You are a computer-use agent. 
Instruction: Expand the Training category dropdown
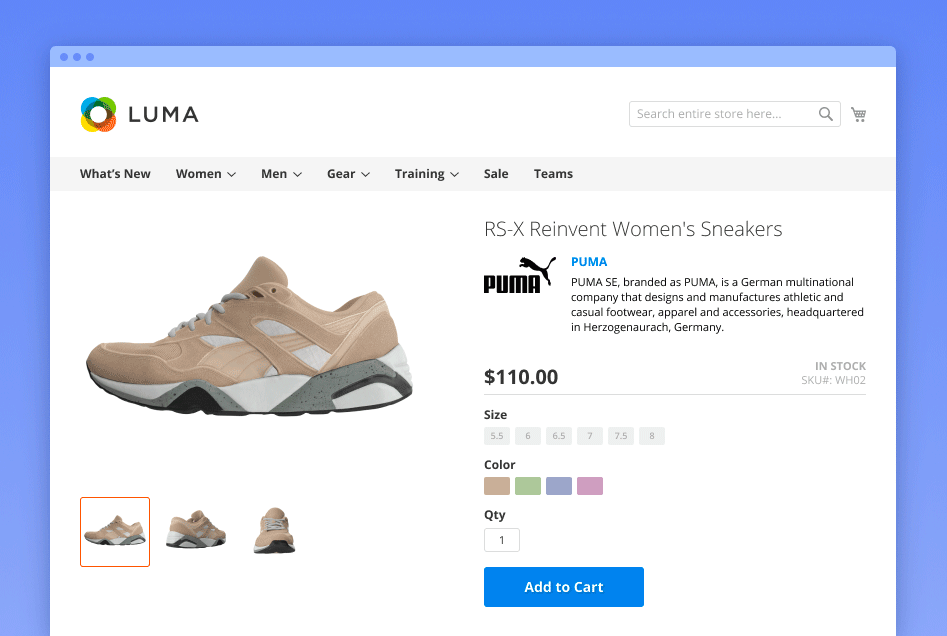click(426, 173)
